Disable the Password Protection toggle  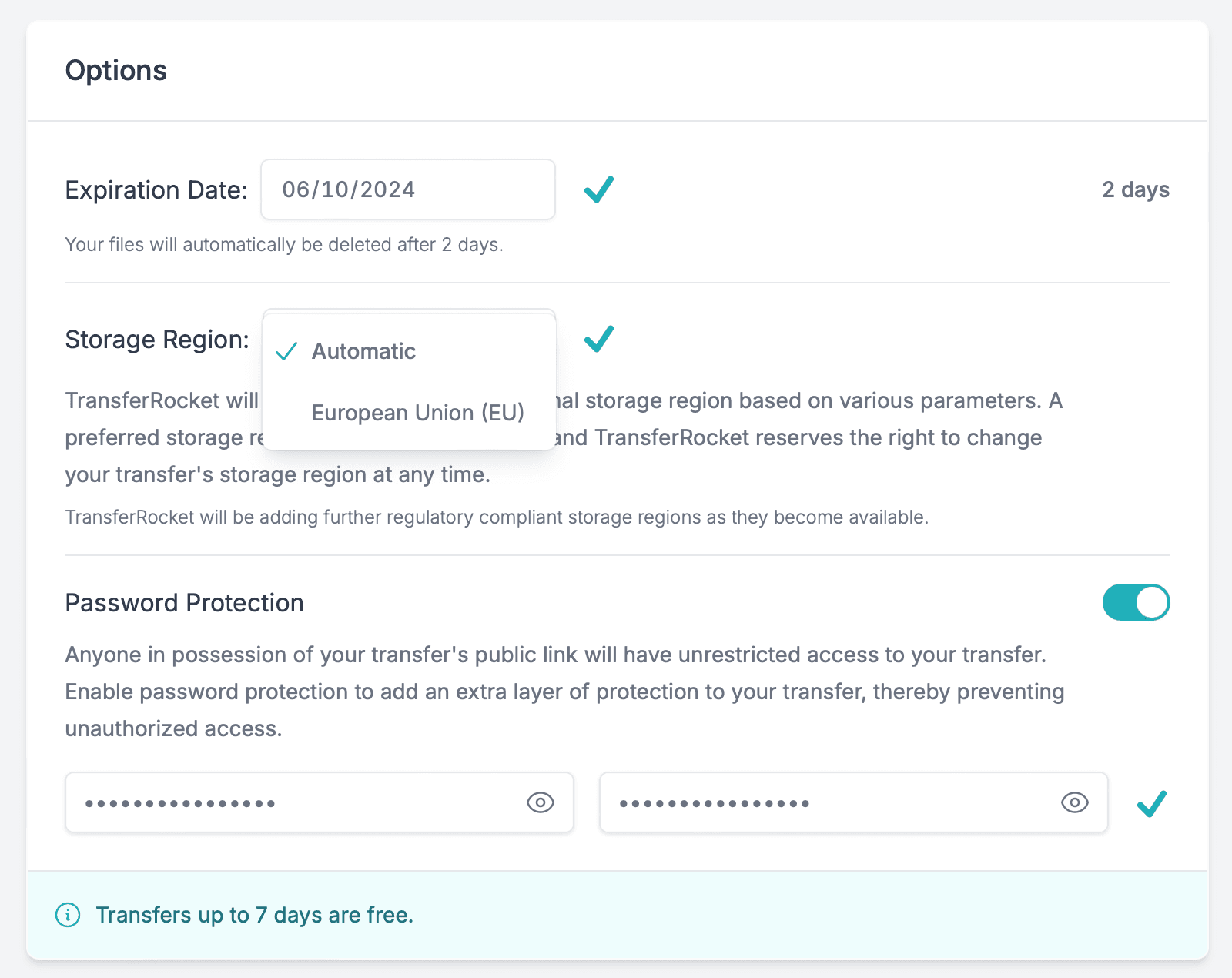(1136, 602)
